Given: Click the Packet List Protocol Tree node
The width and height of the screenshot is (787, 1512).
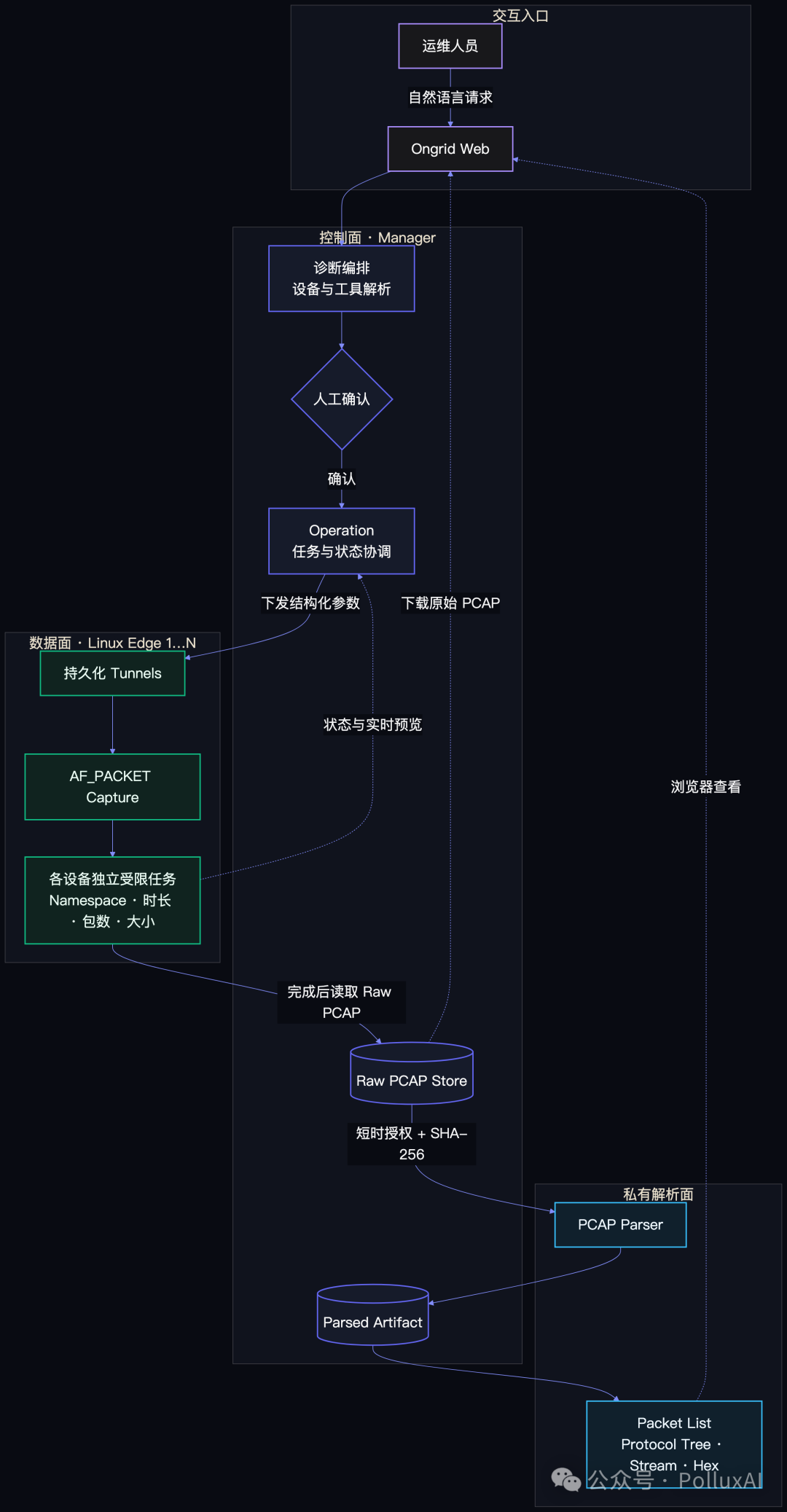Looking at the screenshot, I should (x=674, y=1444).
